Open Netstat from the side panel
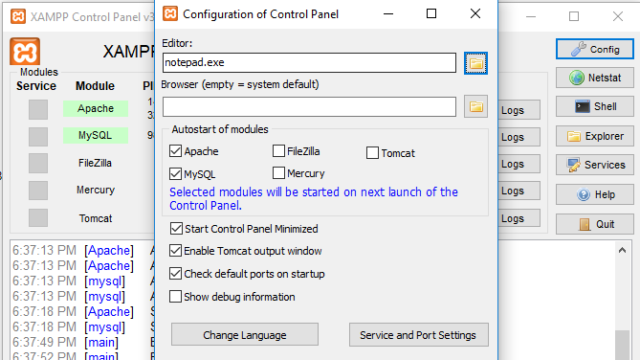Image resolution: width=640 pixels, height=360 pixels. click(x=595, y=78)
